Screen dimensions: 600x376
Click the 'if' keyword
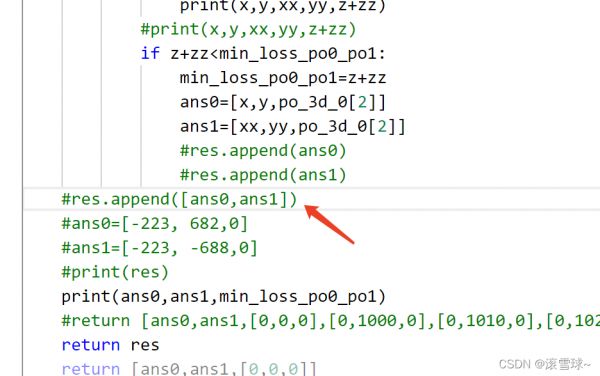pos(150,54)
